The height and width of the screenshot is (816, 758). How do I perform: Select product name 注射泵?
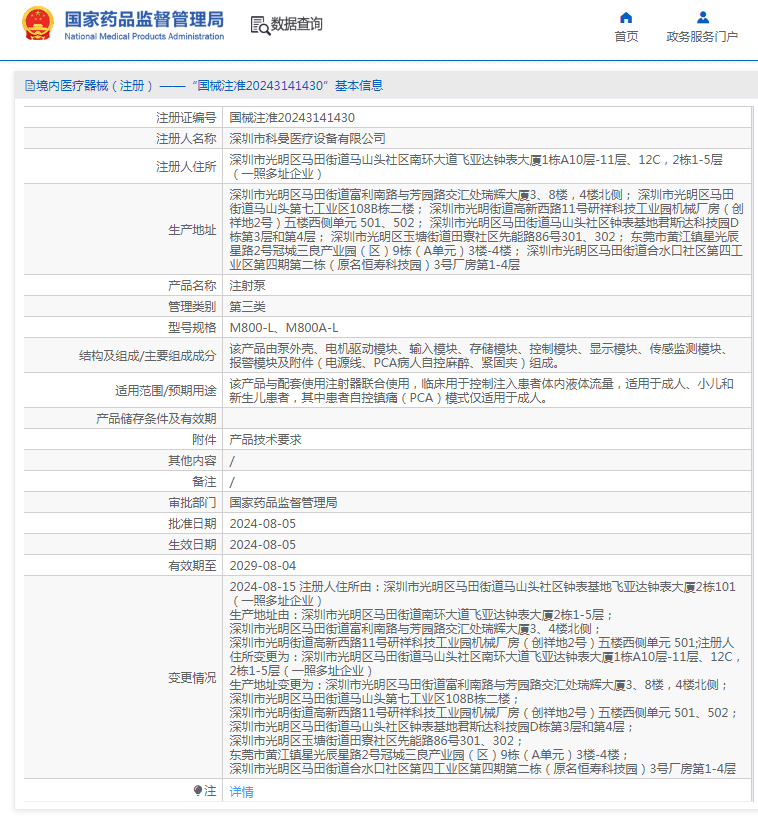[x=248, y=286]
